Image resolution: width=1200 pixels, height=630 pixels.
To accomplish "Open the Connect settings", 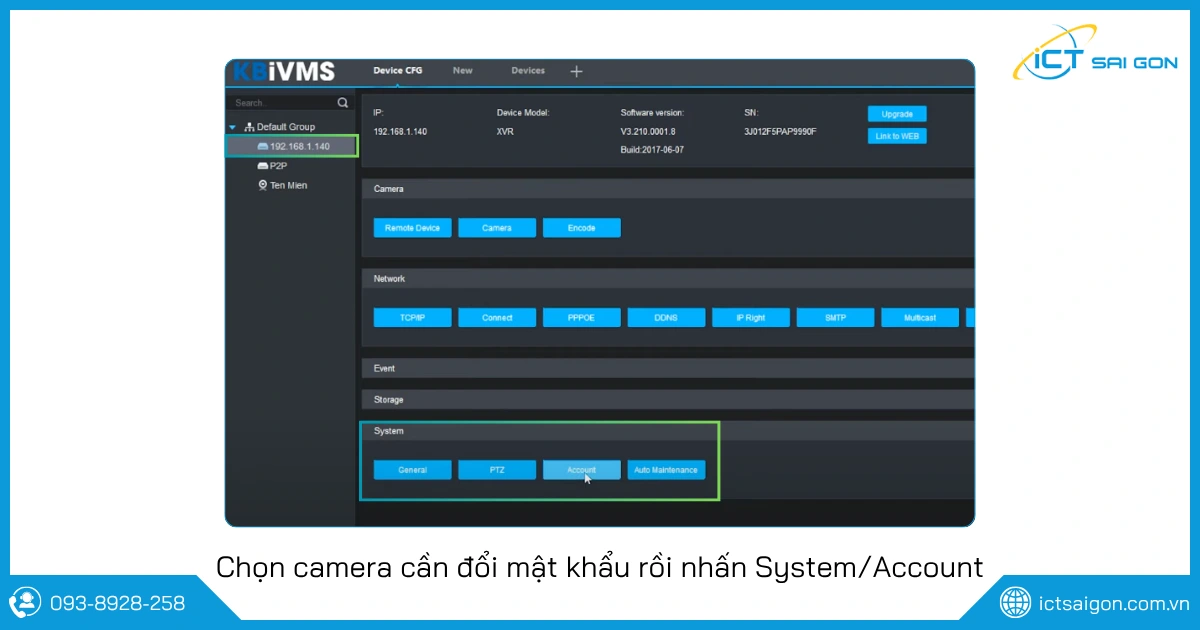I will (497, 318).
